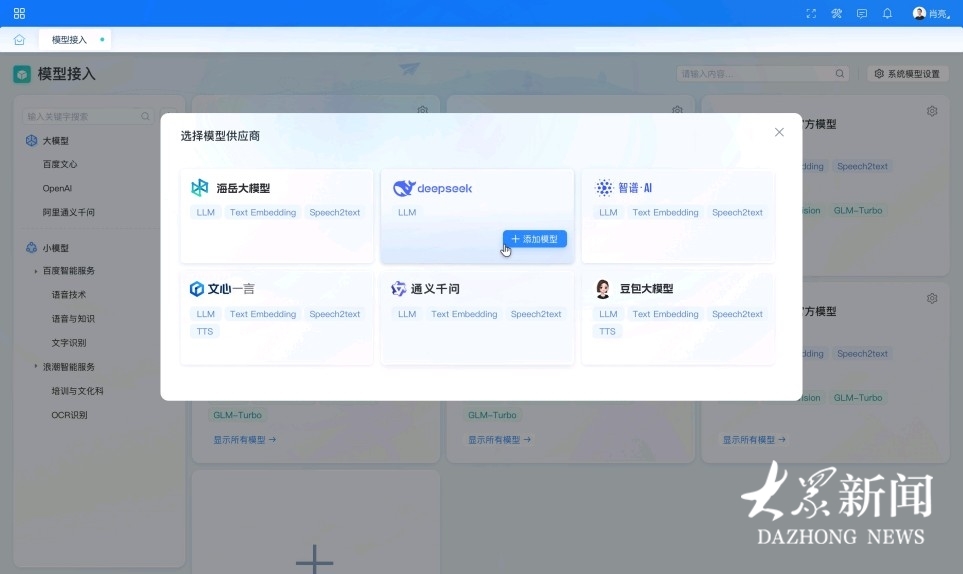
Task: Select 大模型 category in sidebar
Action: pos(55,141)
